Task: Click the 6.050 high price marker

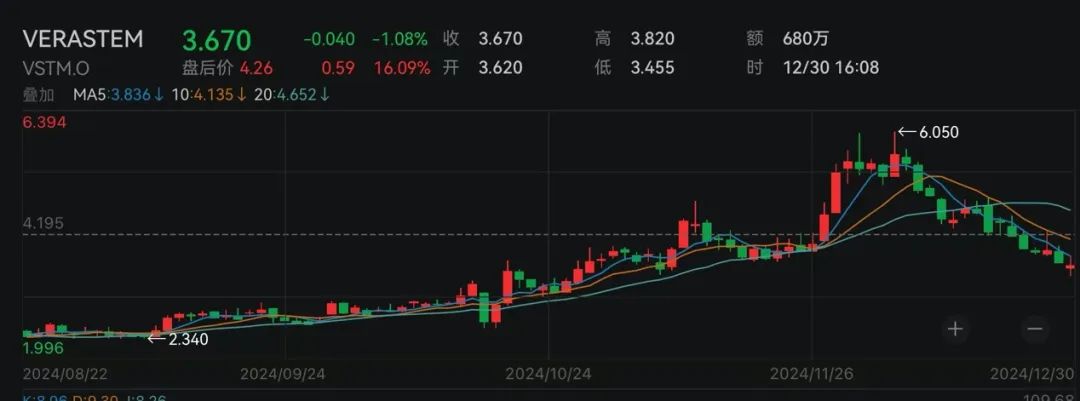Action: point(928,132)
